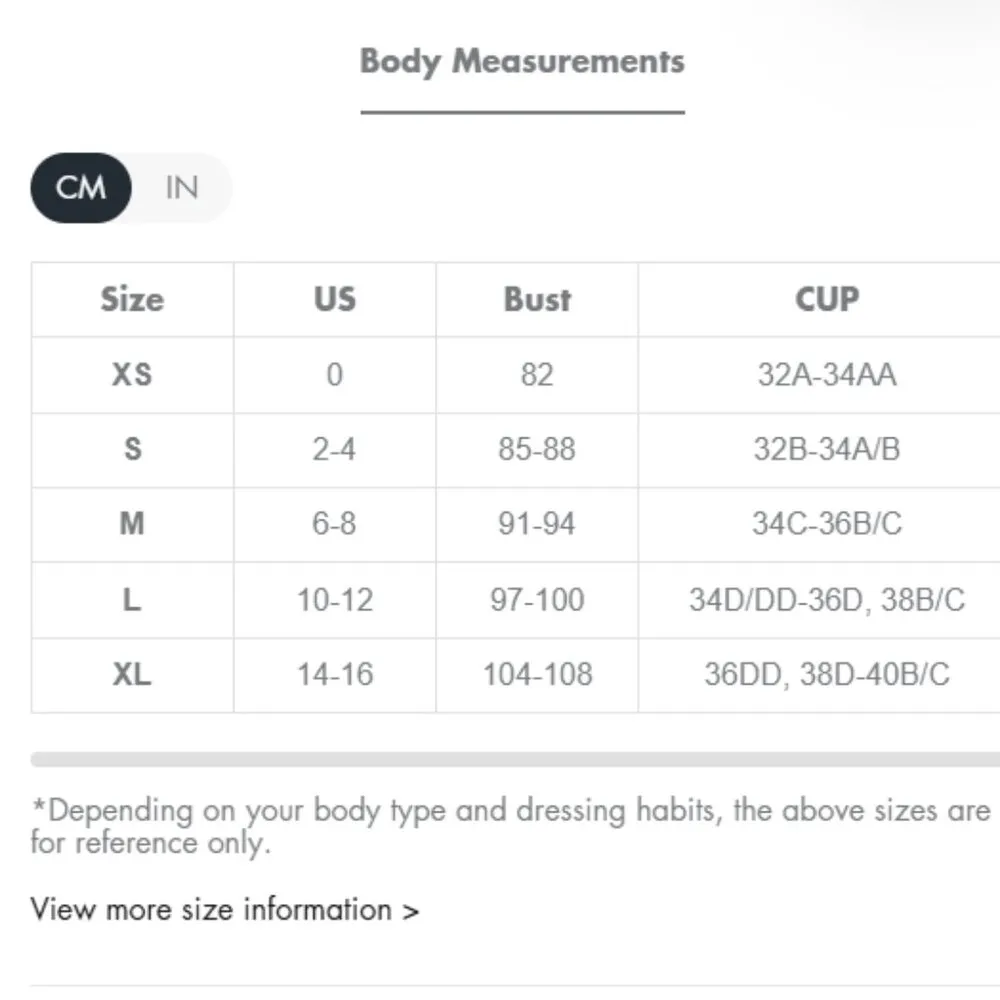The height and width of the screenshot is (1000, 1000).
Task: Click the US column header
Action: (334, 299)
